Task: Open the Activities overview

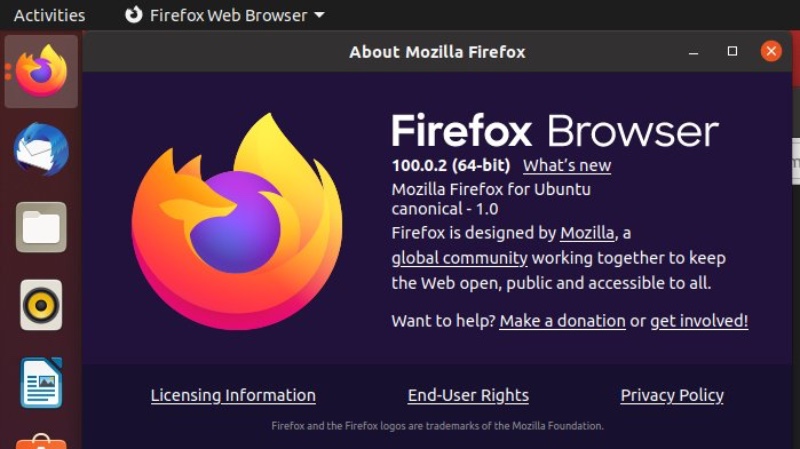Action: click(x=49, y=15)
